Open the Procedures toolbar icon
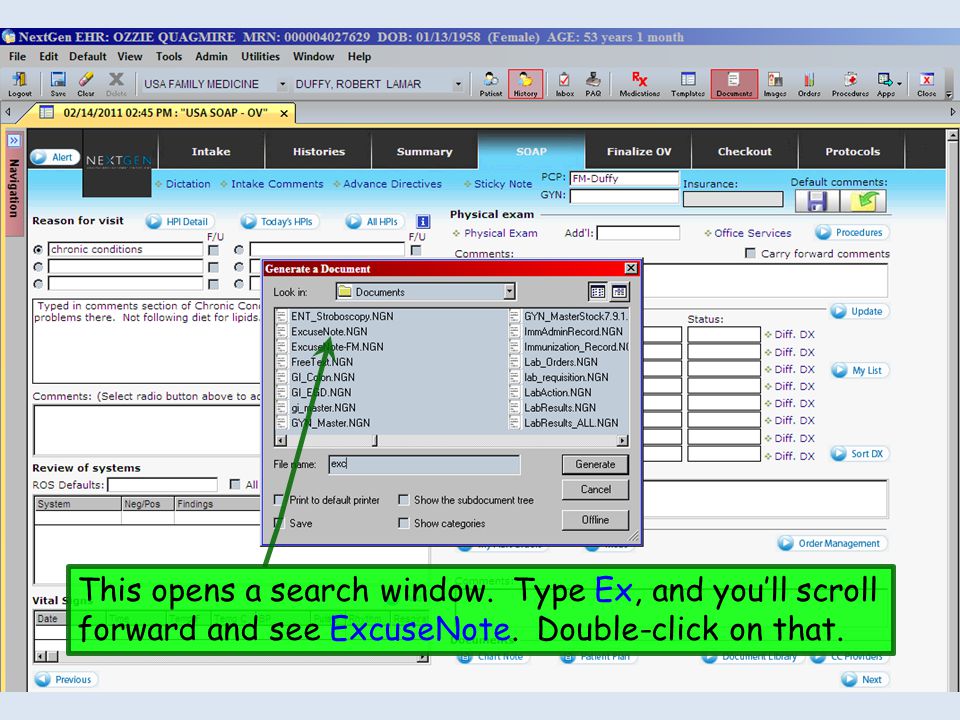This screenshot has width=960, height=720. click(x=850, y=84)
